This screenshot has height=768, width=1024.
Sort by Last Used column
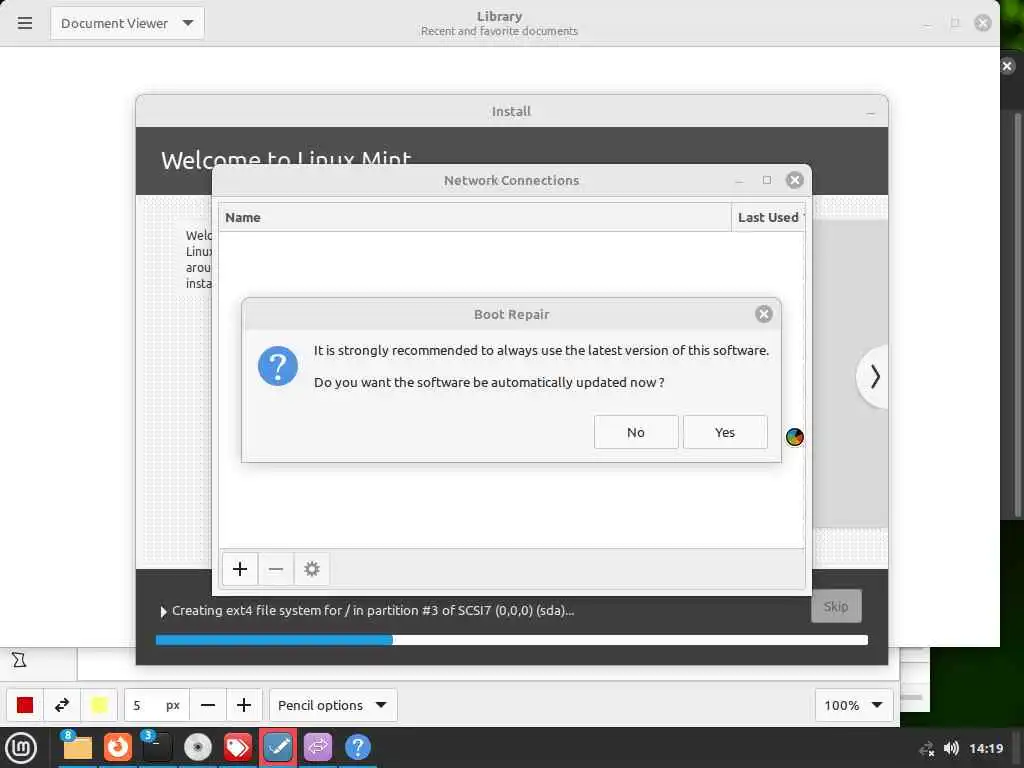pyautogui.click(x=768, y=217)
